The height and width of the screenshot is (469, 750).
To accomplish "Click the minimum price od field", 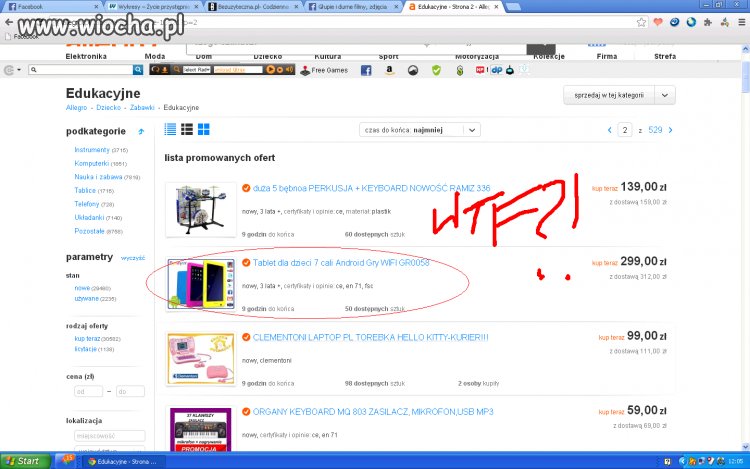I will [x=88, y=392].
